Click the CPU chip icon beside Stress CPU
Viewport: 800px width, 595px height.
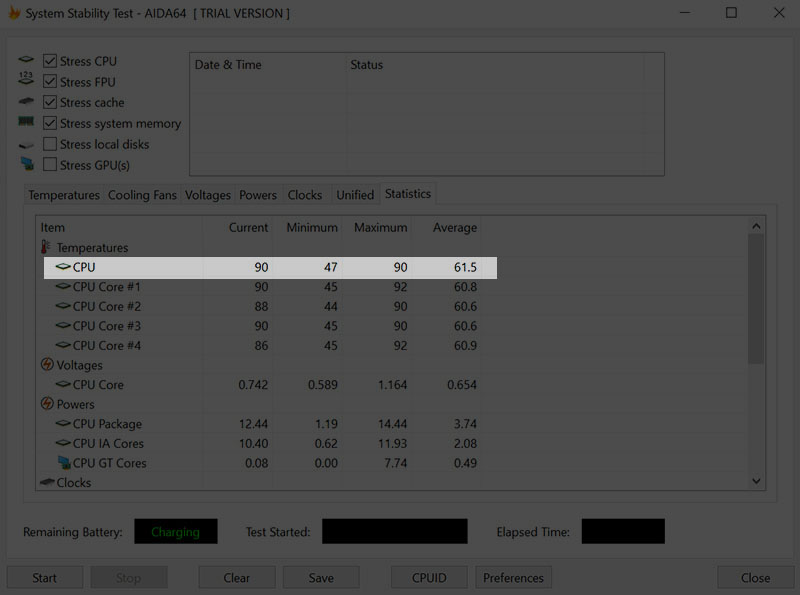(x=26, y=60)
